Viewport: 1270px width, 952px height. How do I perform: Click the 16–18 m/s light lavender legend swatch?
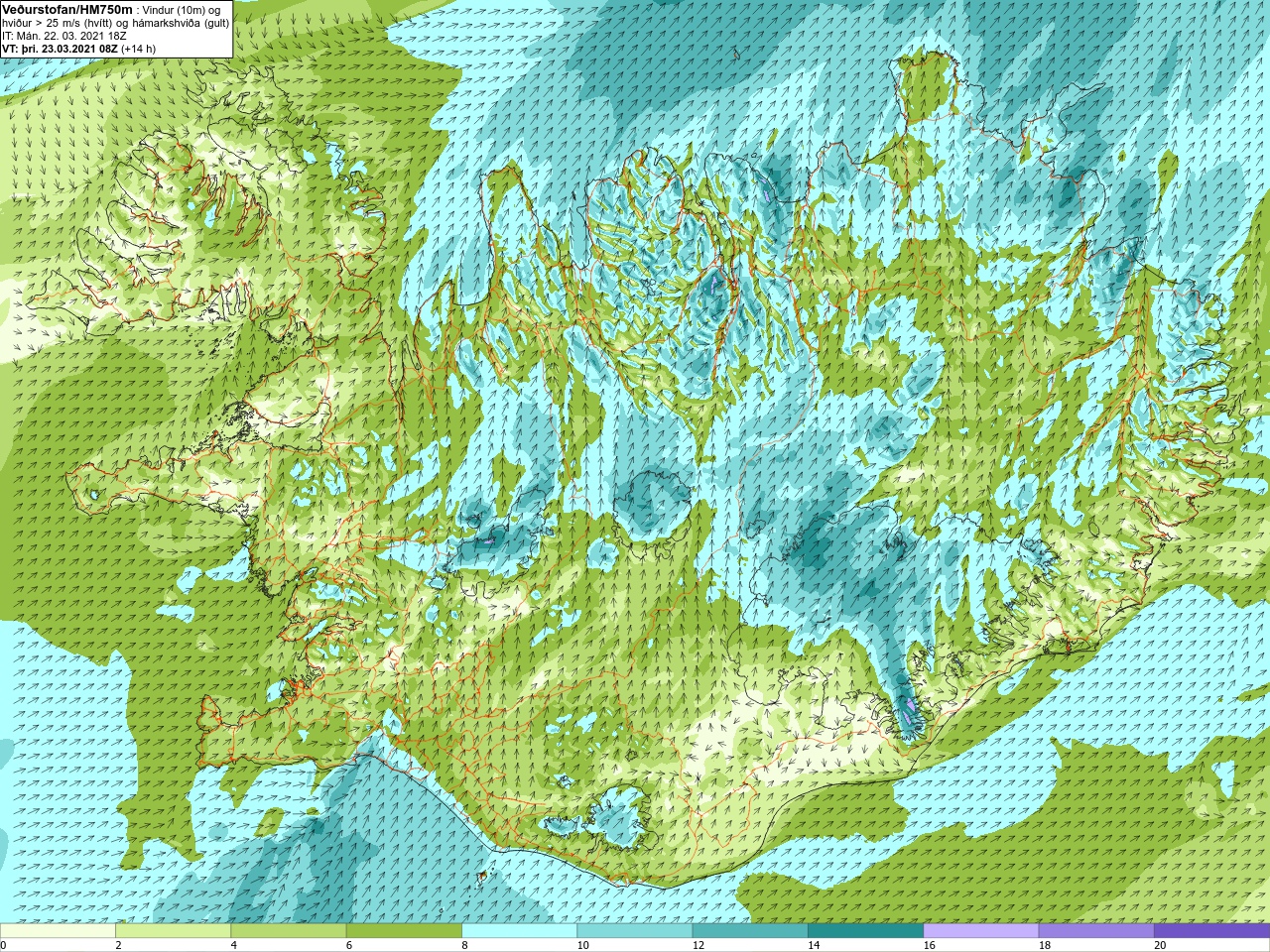pos(981,931)
